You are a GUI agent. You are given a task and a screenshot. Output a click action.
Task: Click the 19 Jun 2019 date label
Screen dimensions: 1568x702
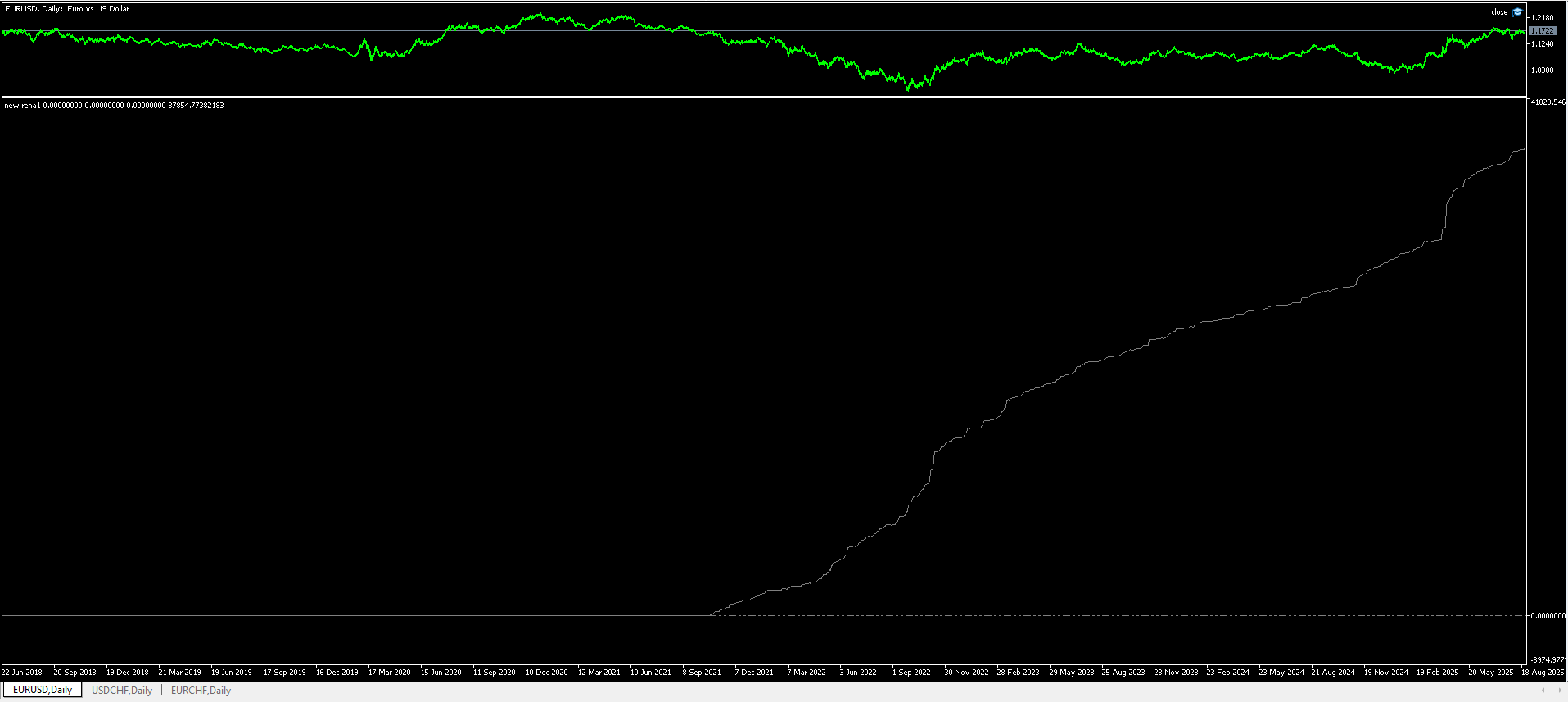232,673
